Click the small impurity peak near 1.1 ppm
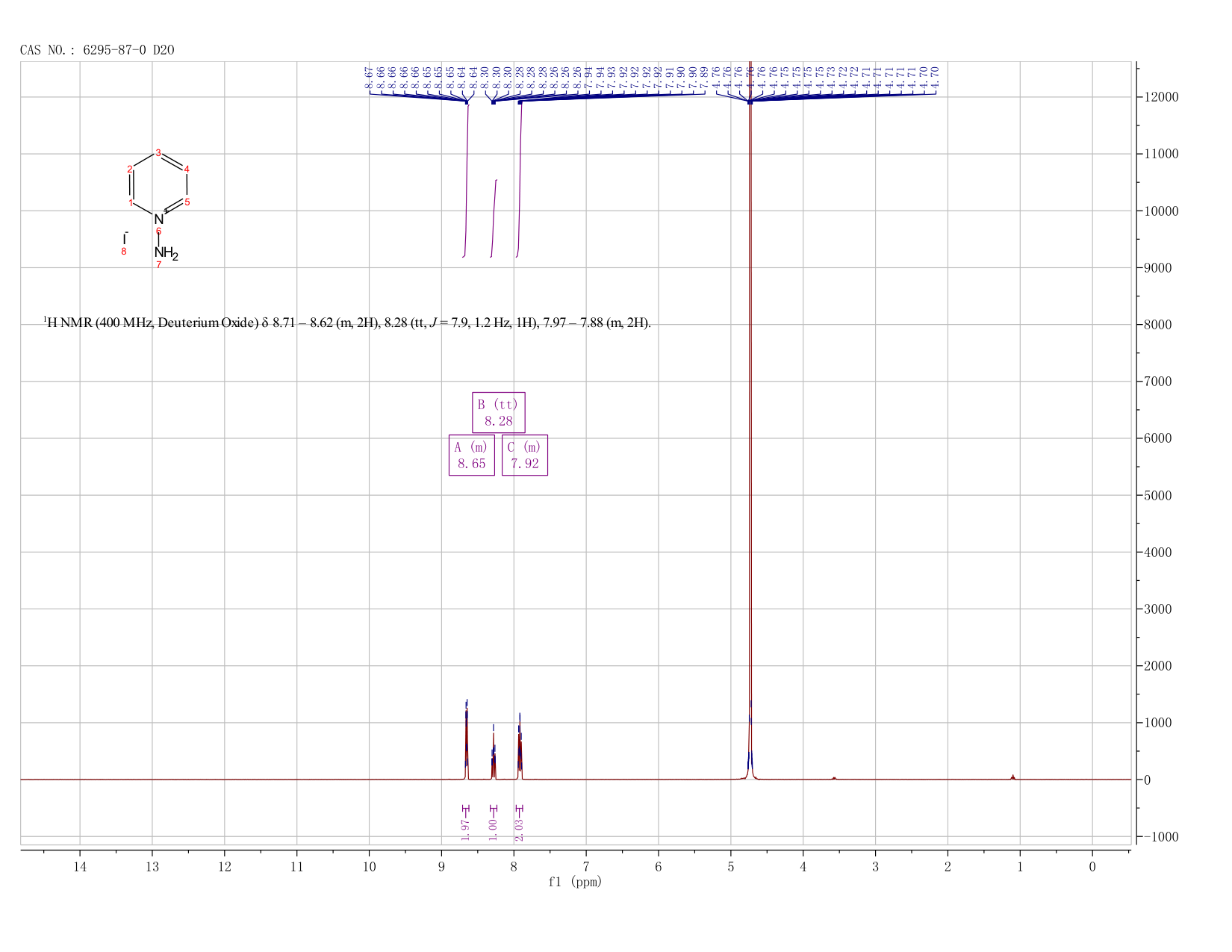 tap(1012, 777)
